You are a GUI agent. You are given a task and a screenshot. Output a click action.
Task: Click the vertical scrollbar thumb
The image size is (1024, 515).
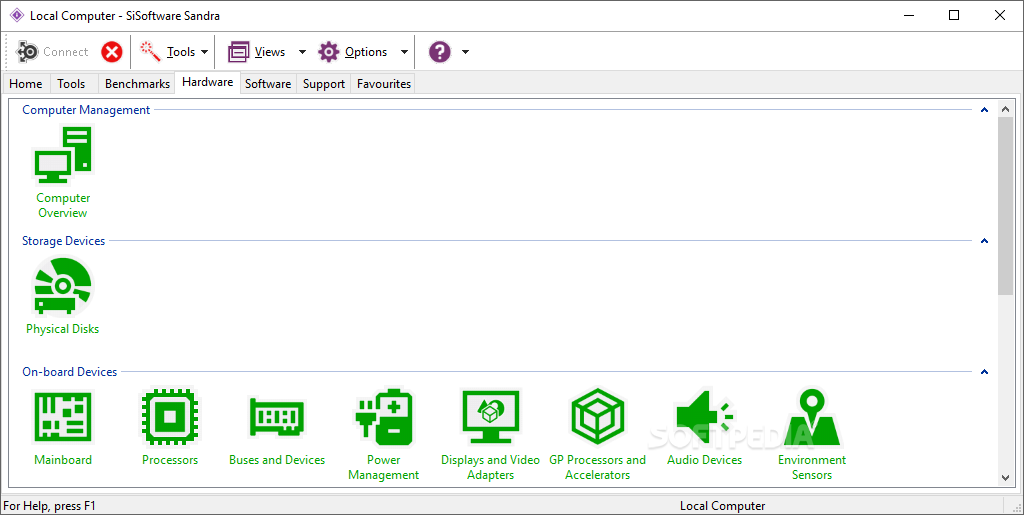(x=1006, y=207)
